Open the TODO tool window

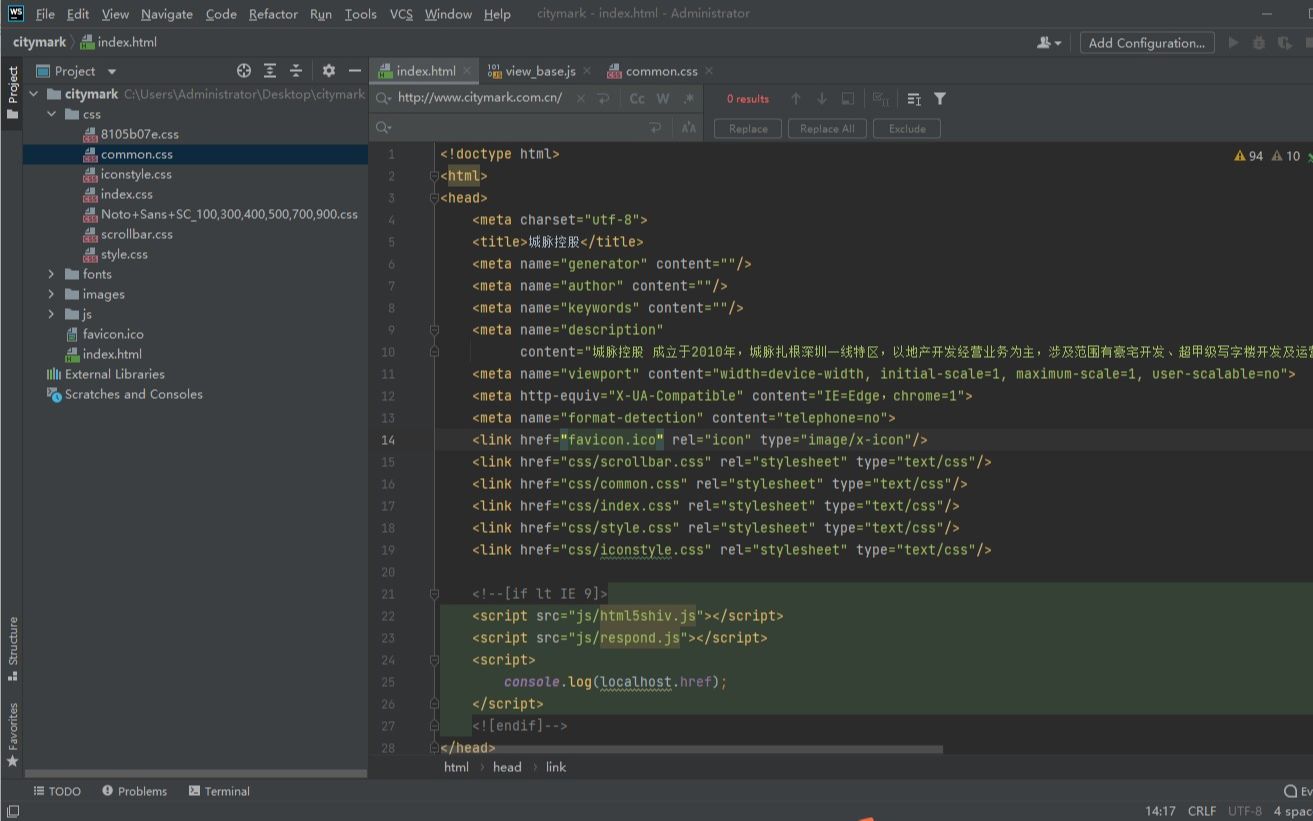(x=57, y=791)
